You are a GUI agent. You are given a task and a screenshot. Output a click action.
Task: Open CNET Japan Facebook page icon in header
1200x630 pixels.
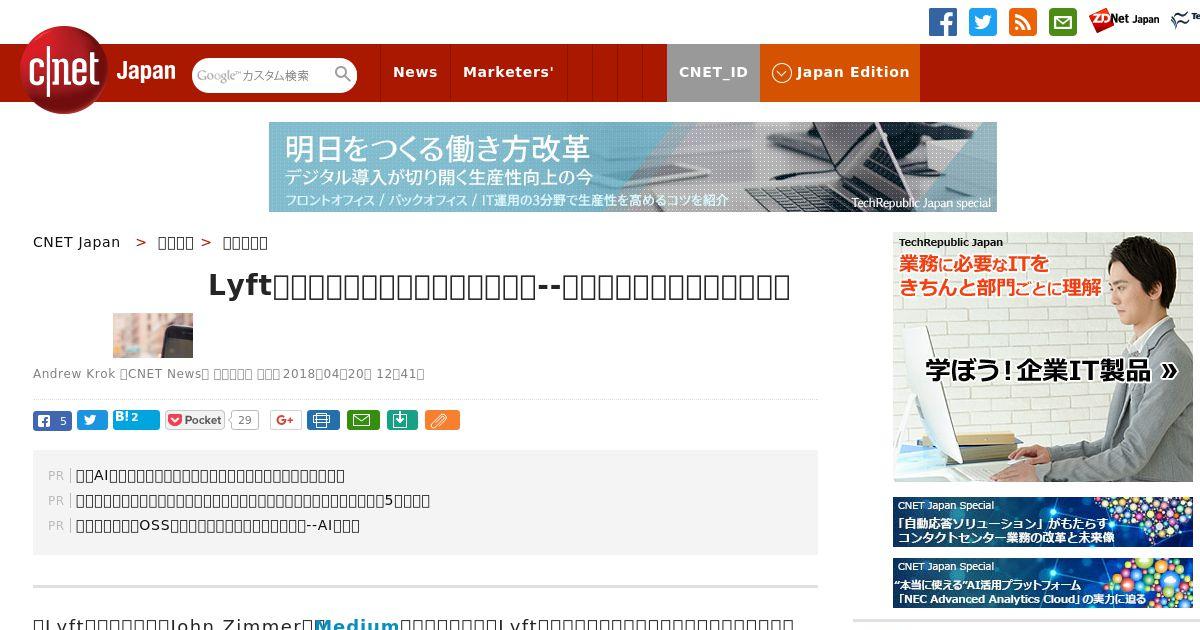pos(943,22)
